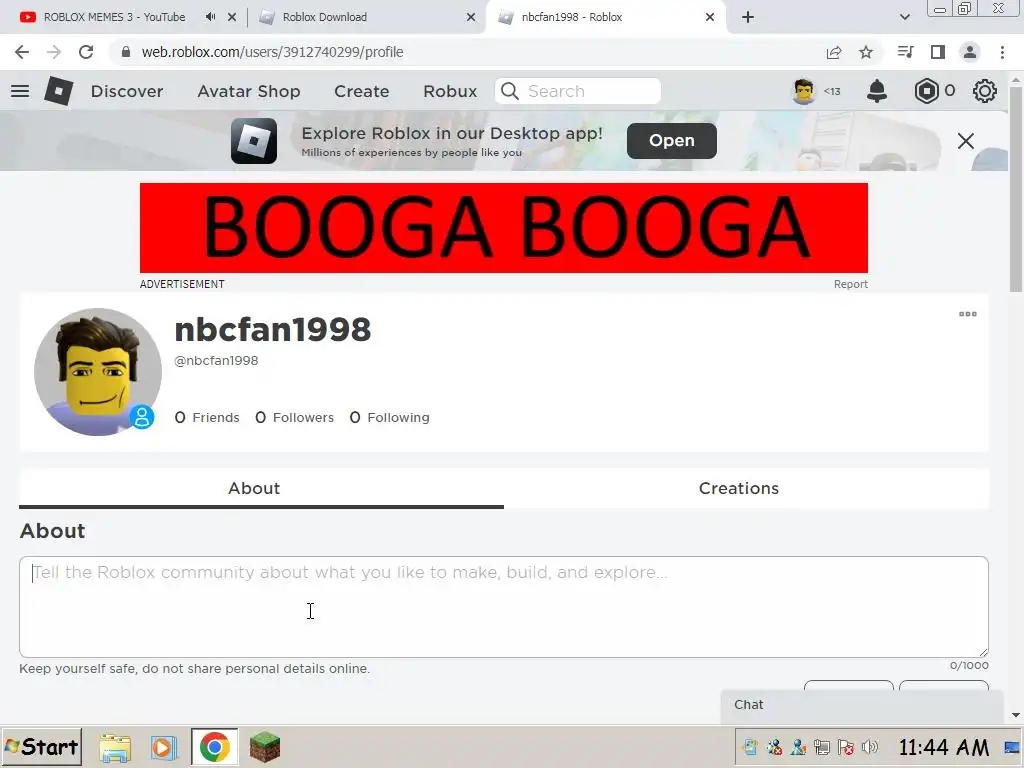The width and height of the screenshot is (1024, 768).
Task: Switch to the Roblox Download tab
Action: click(x=325, y=17)
